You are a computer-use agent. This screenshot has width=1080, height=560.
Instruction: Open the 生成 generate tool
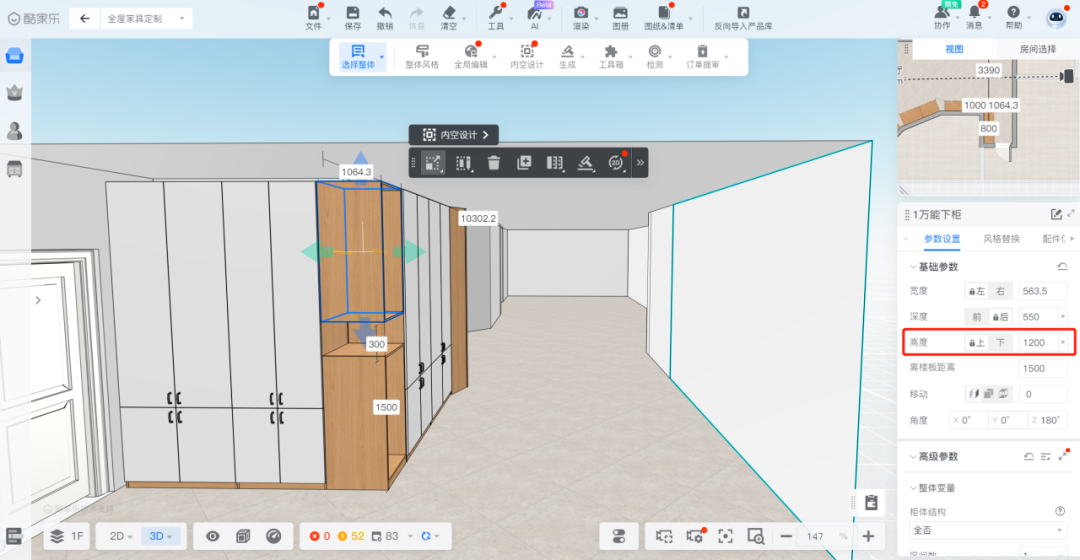(568, 56)
